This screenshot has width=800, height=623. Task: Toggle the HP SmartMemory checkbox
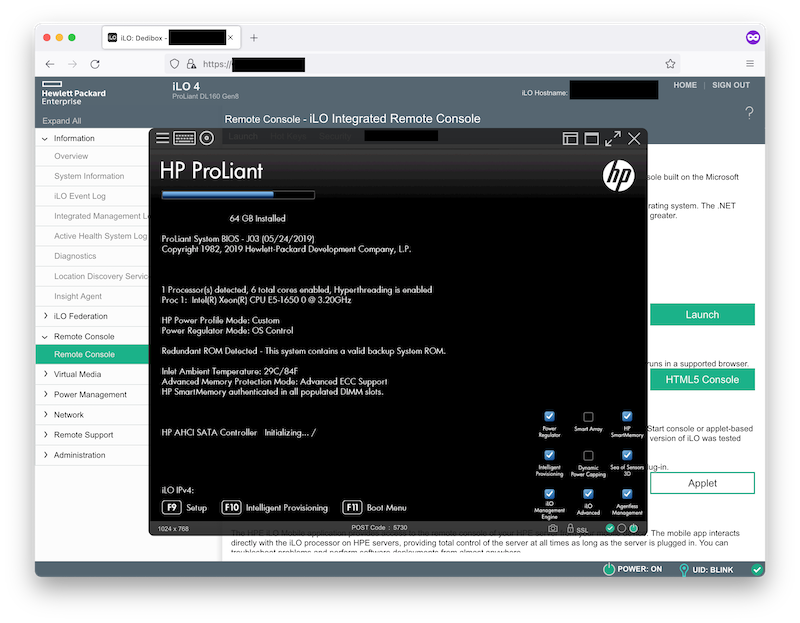(627, 416)
